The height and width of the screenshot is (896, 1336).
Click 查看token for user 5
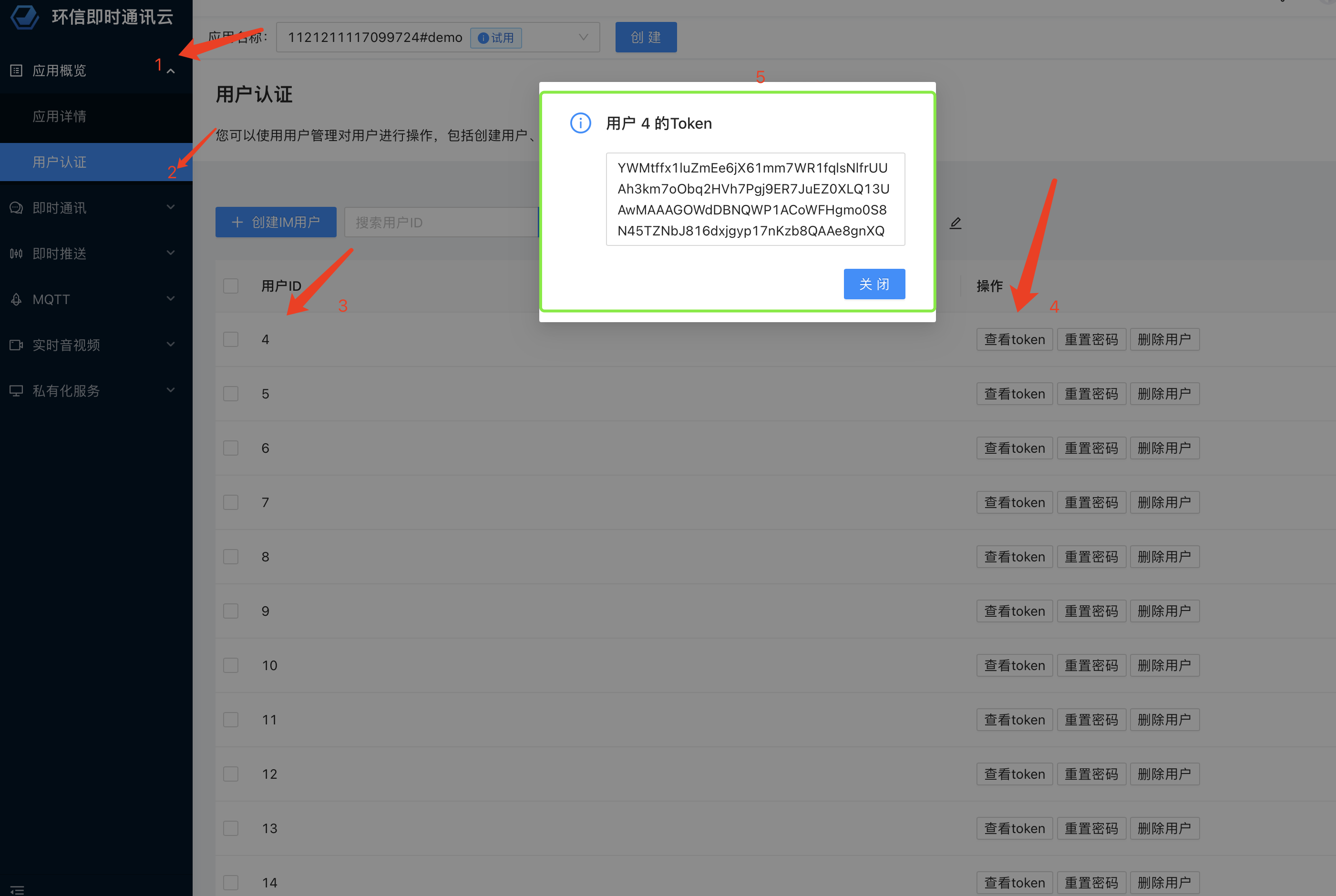pyautogui.click(x=1014, y=394)
